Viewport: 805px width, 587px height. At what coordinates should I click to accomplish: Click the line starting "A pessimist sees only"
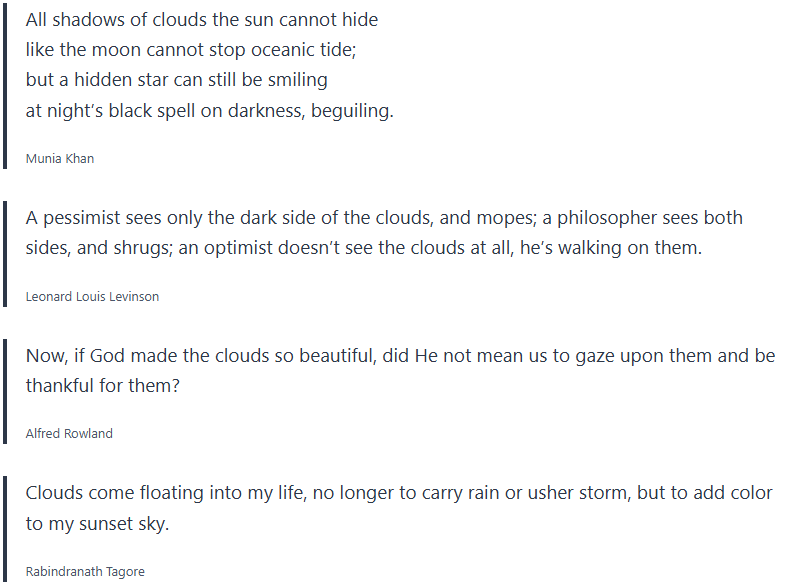pos(384,218)
